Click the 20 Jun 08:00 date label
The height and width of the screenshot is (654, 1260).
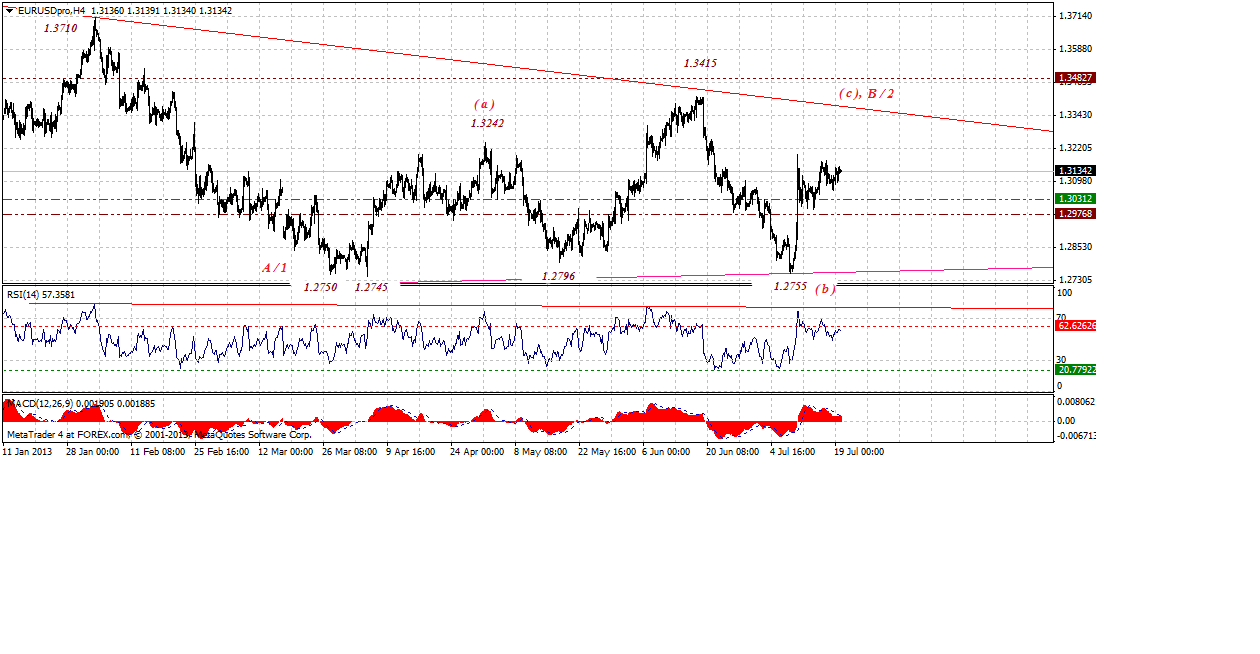tap(733, 451)
